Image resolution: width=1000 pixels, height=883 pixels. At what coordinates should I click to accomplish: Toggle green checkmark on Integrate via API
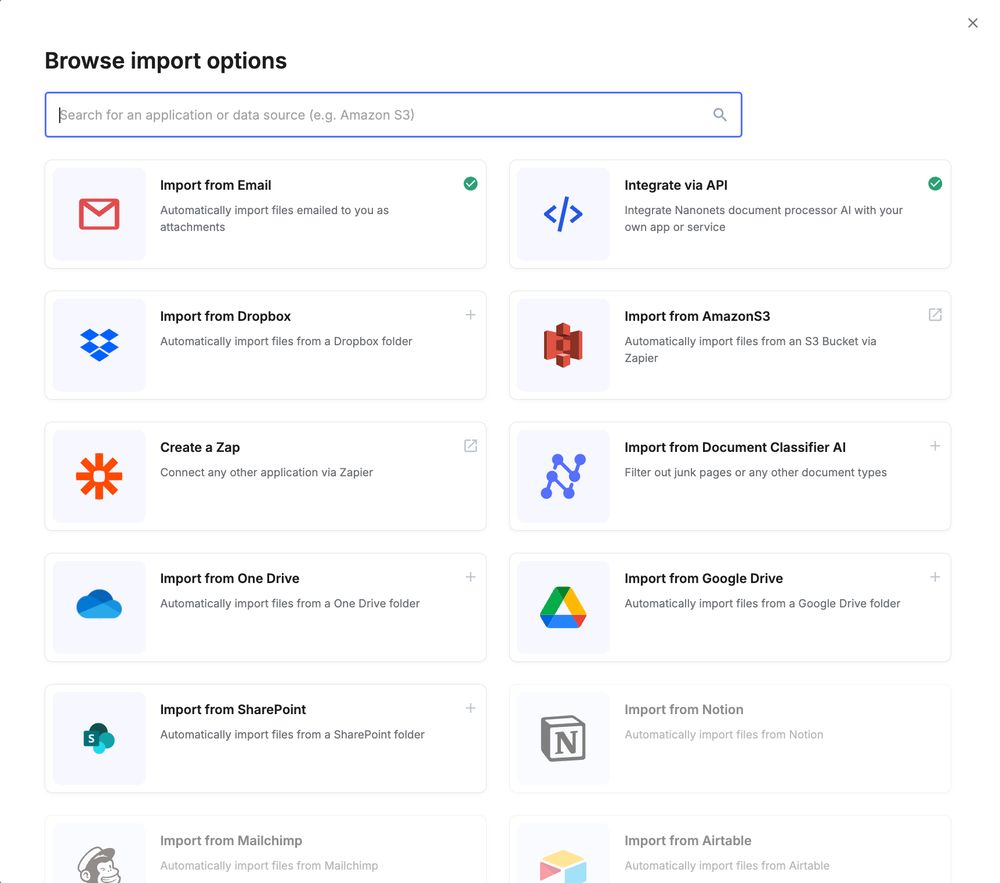pos(935,184)
